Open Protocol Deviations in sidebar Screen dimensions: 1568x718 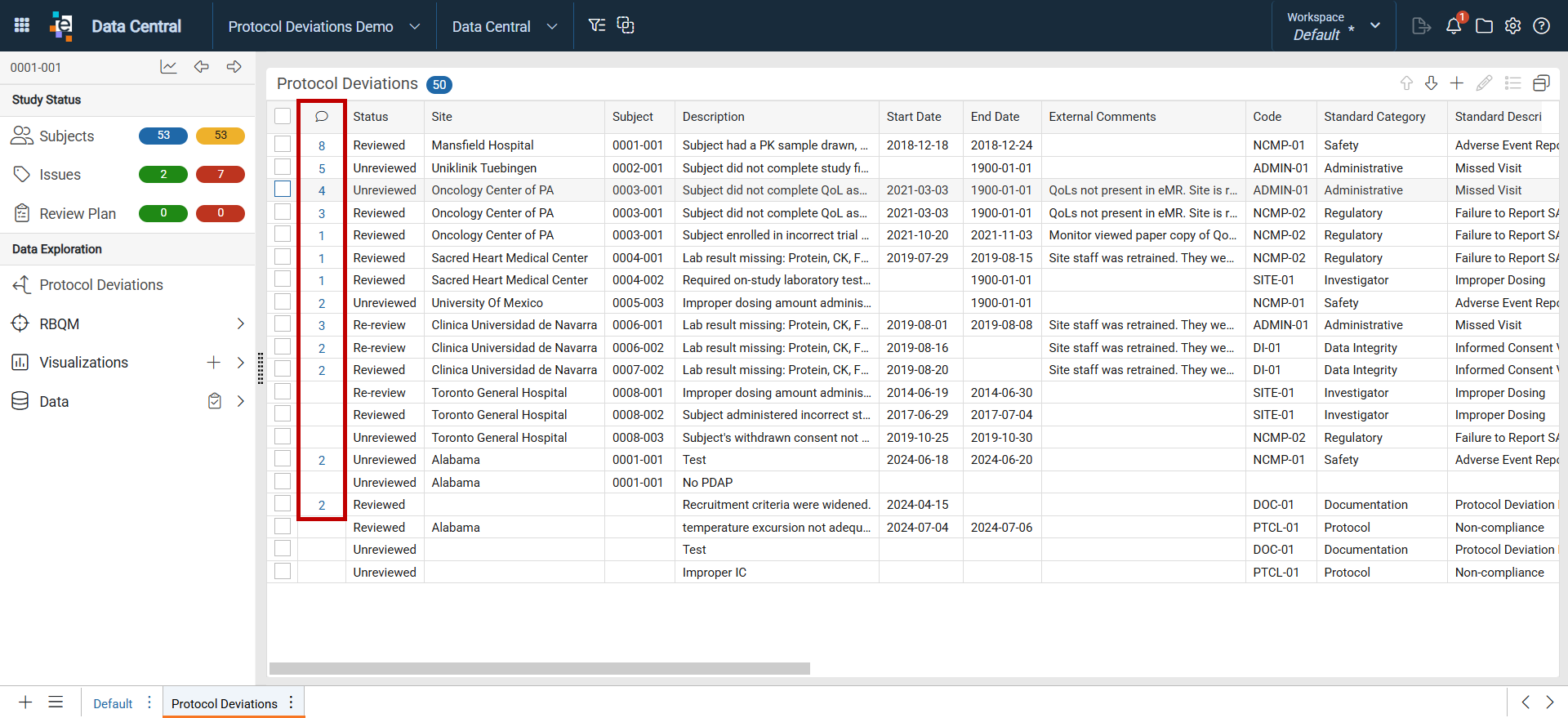(x=101, y=285)
